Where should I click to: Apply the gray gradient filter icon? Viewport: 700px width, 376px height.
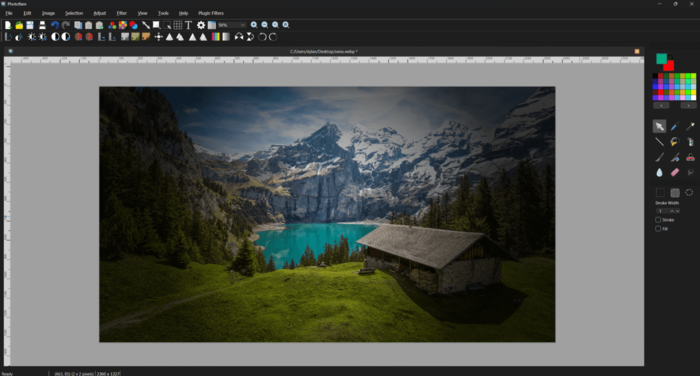(x=226, y=37)
